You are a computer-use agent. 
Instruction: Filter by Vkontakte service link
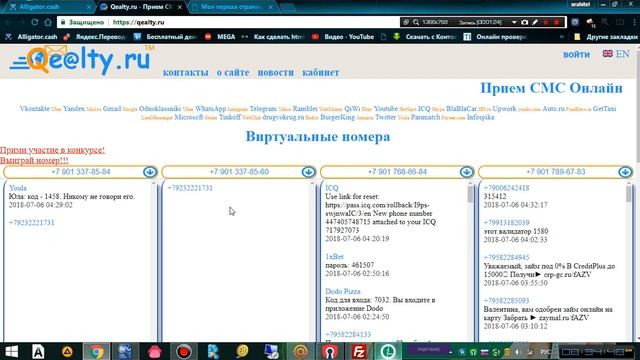pos(35,109)
